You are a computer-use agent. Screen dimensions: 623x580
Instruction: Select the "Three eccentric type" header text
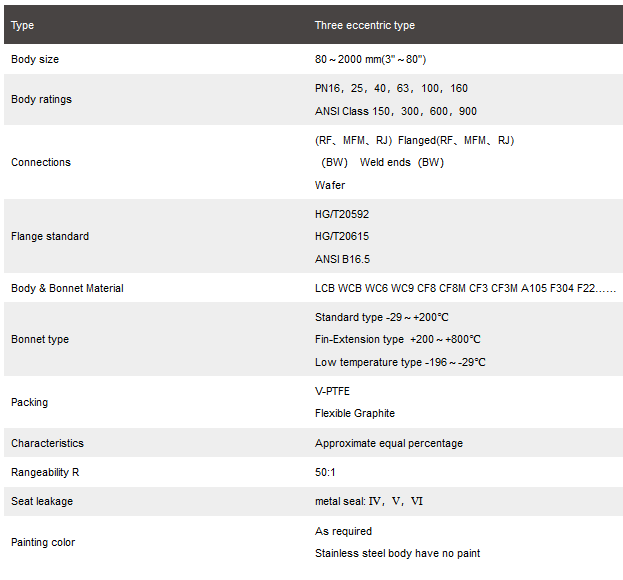[x=364, y=25]
